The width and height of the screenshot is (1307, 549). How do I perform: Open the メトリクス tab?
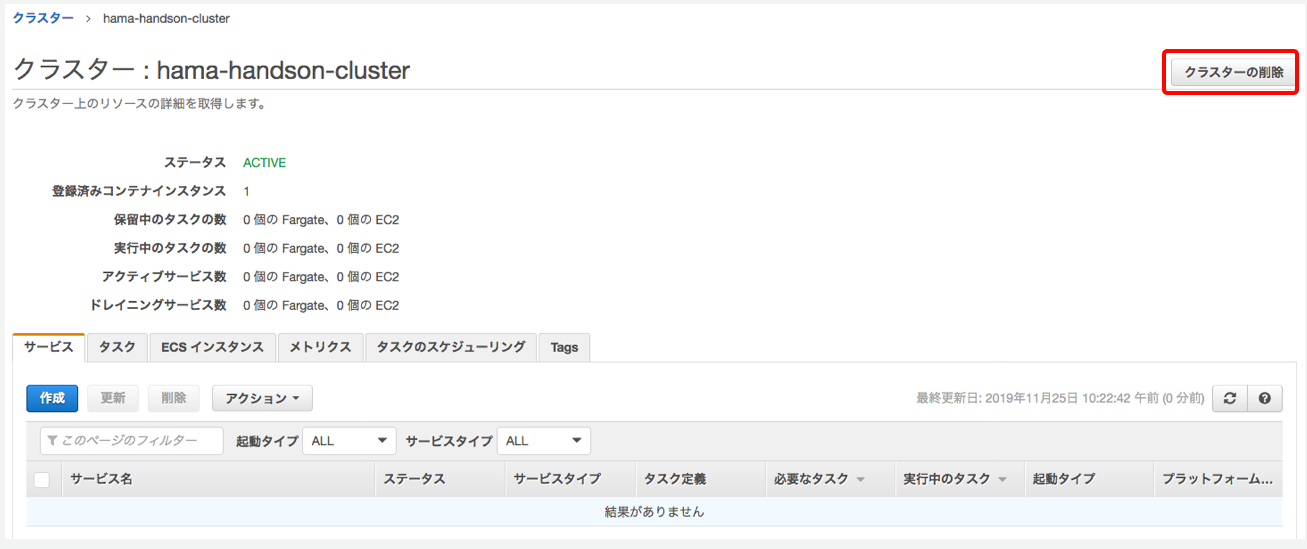pos(320,347)
